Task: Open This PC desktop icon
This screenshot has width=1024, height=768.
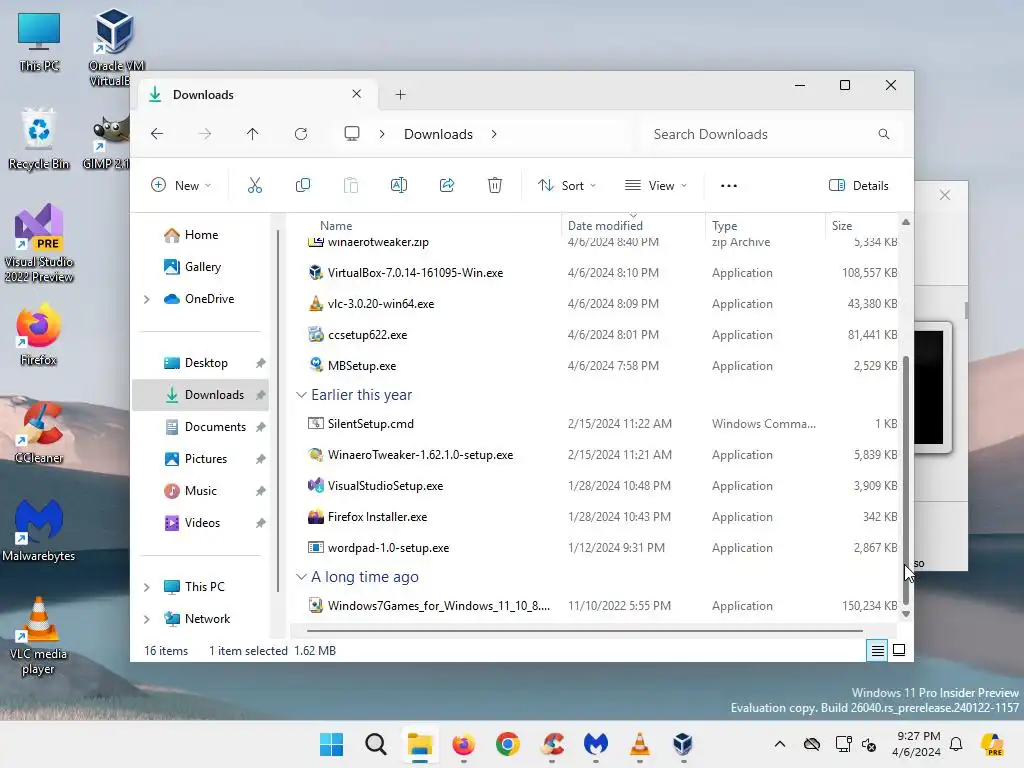Action: (x=39, y=41)
